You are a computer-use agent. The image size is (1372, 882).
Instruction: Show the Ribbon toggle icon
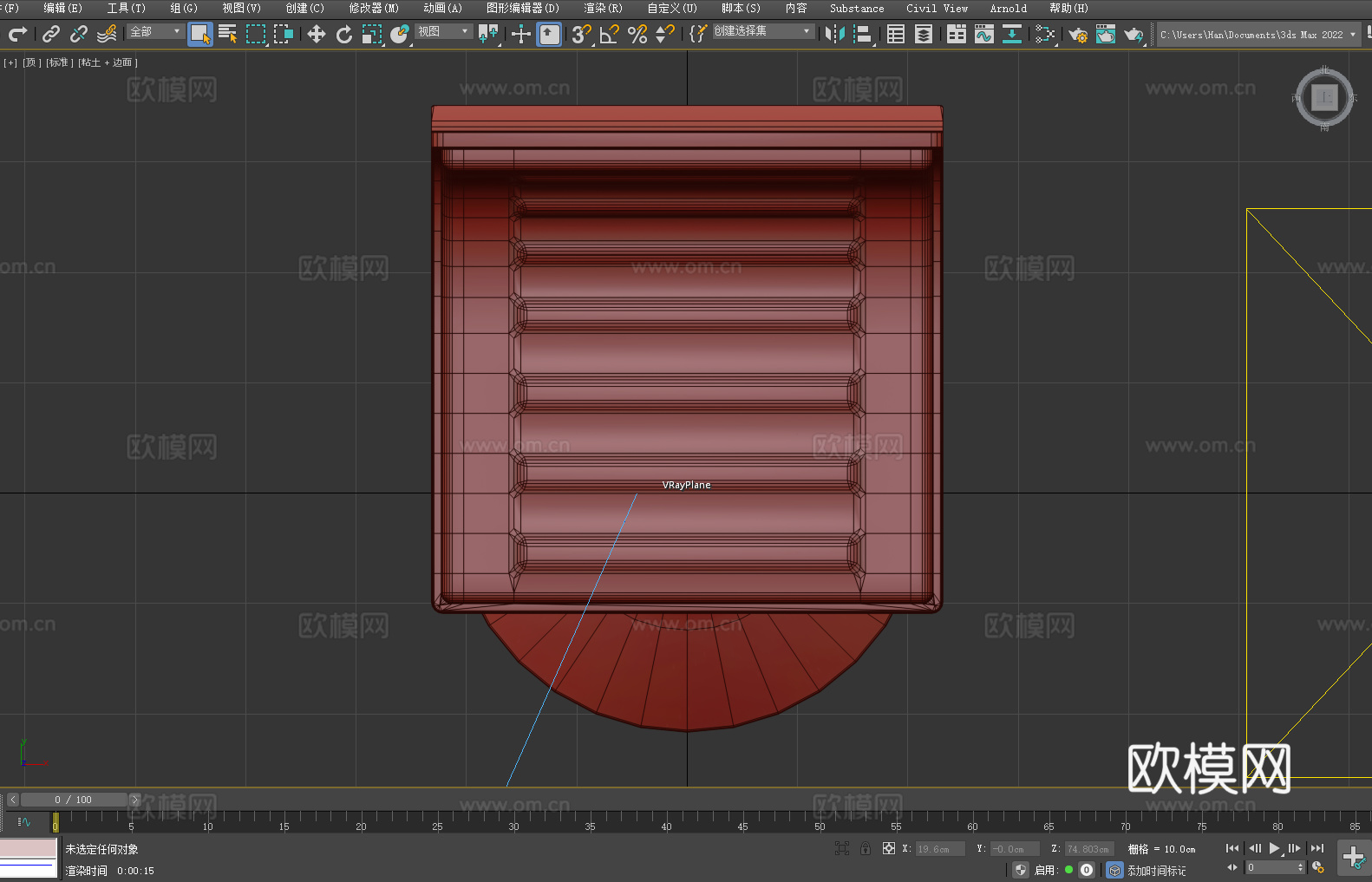coord(957,34)
